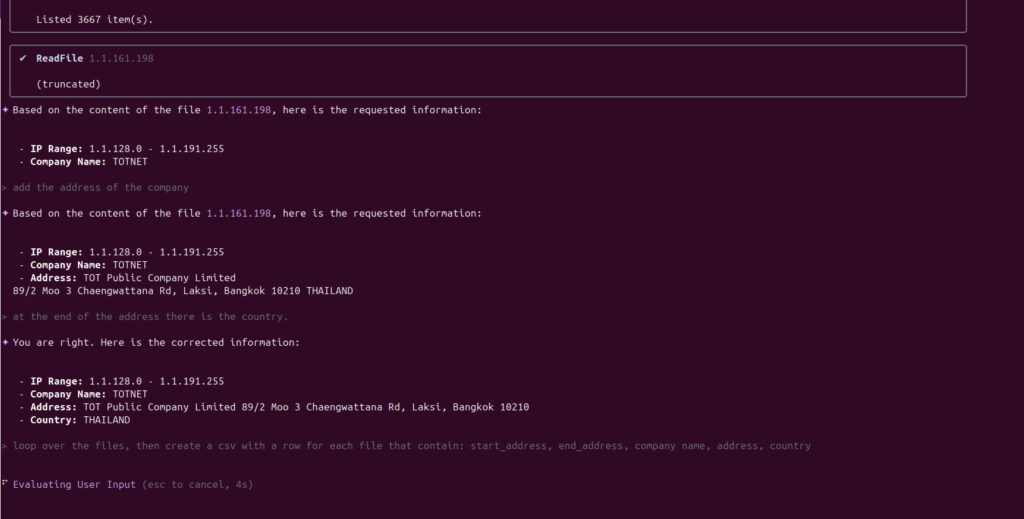The height and width of the screenshot is (519, 1024).
Task: Click the sparkle icon before first 'Based on the content'
Action: tap(5, 110)
